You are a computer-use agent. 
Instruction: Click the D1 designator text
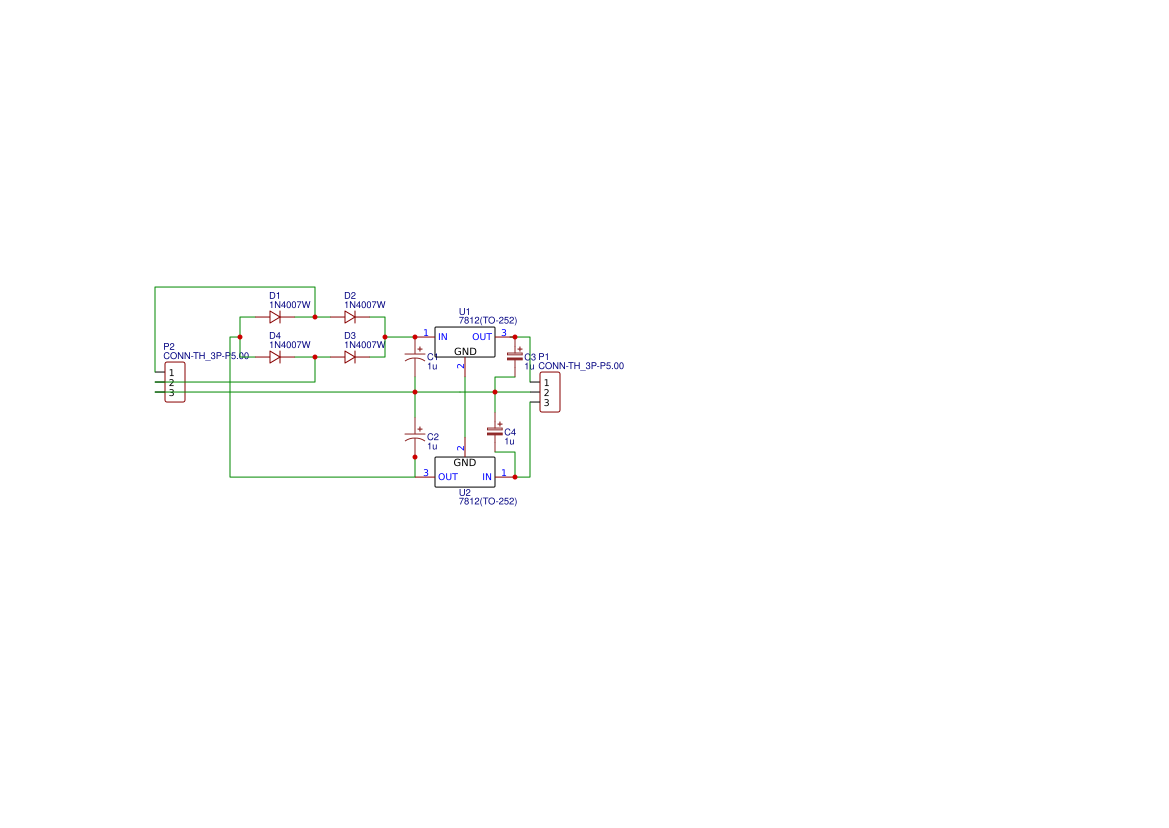275,296
